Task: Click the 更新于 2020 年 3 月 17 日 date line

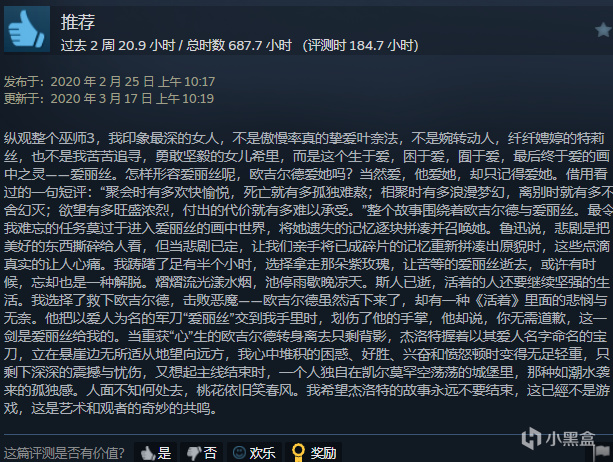Action: [x=109, y=98]
